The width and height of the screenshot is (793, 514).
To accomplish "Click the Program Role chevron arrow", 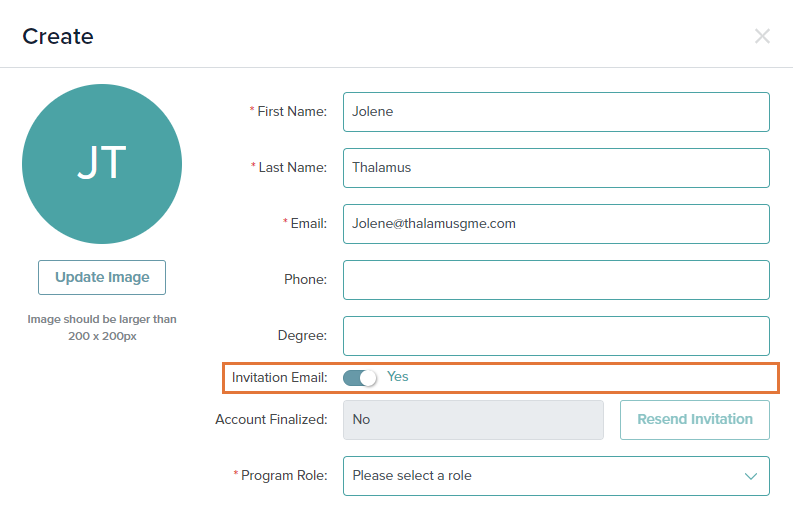I will coord(751,476).
